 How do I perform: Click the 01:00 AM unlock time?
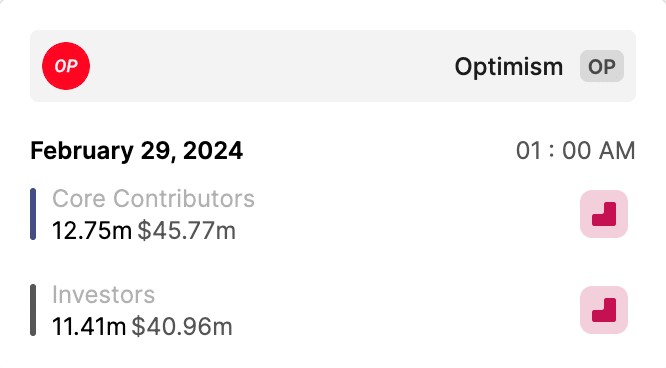click(x=576, y=151)
